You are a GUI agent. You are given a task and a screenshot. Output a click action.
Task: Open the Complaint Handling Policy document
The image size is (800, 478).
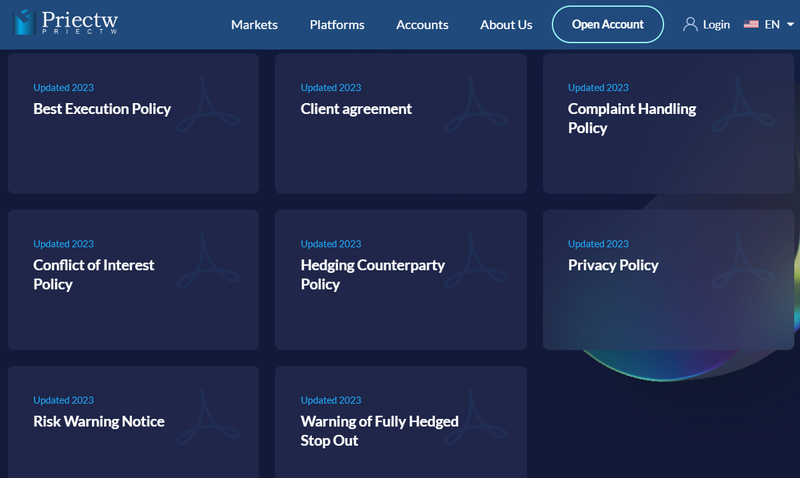click(x=632, y=118)
